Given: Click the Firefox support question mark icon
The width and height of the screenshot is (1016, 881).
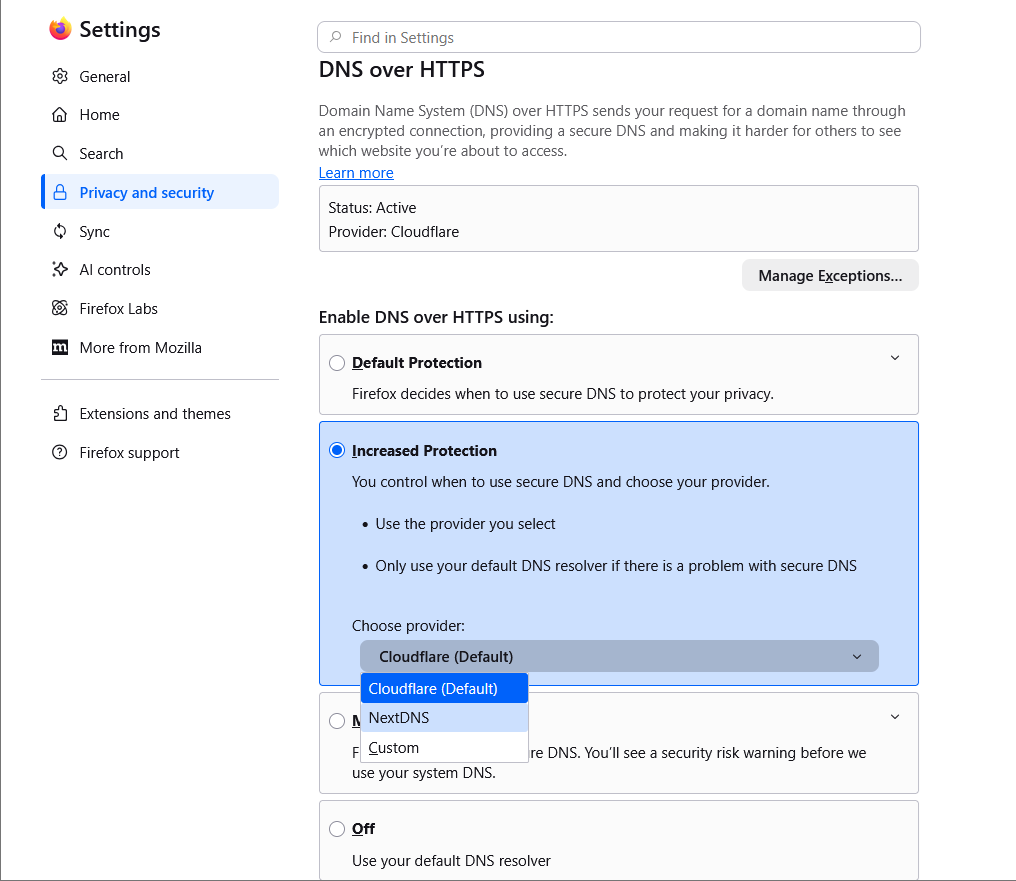Looking at the screenshot, I should tap(60, 452).
